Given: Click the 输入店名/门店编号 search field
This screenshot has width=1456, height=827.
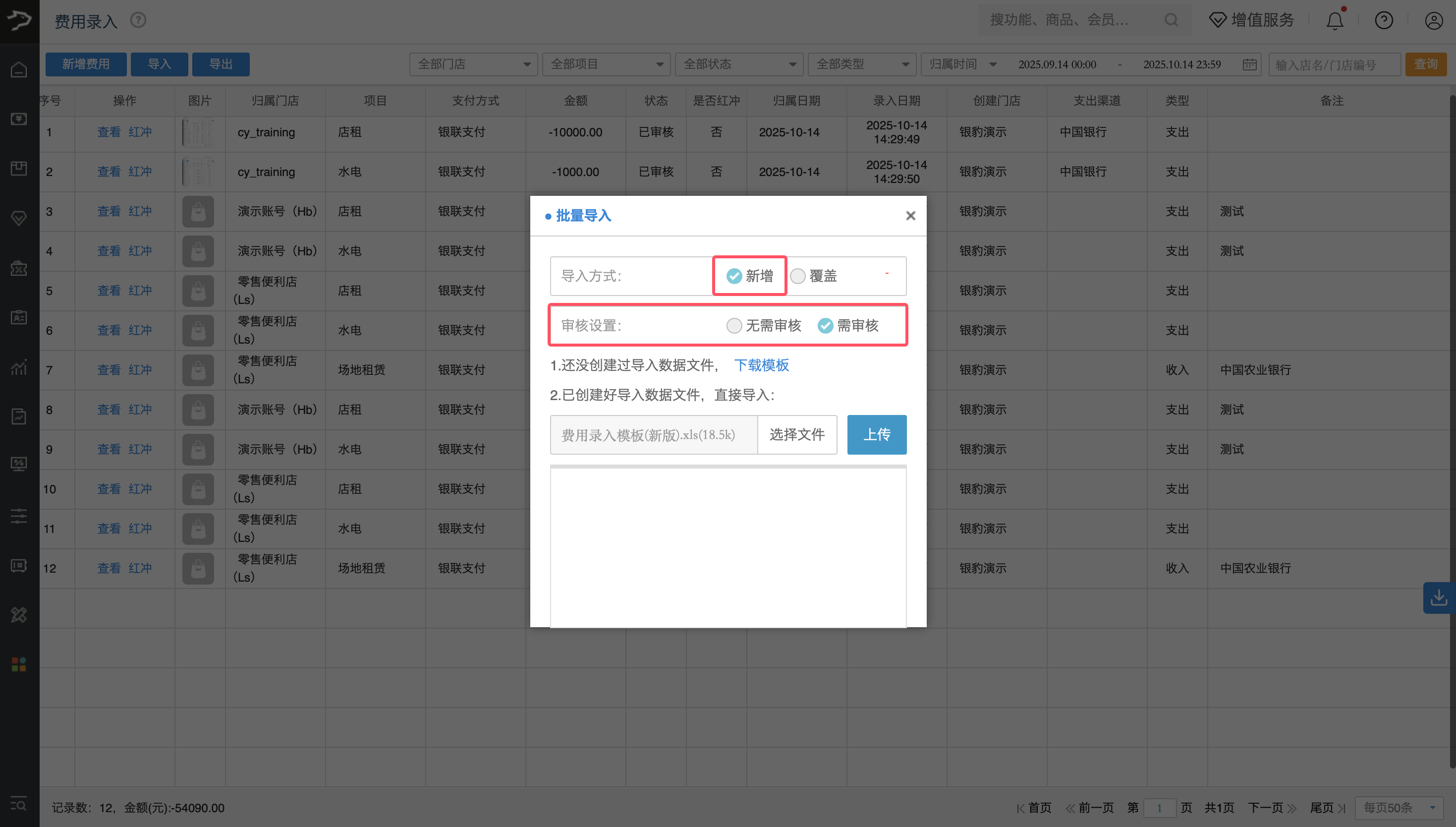Looking at the screenshot, I should (1334, 65).
